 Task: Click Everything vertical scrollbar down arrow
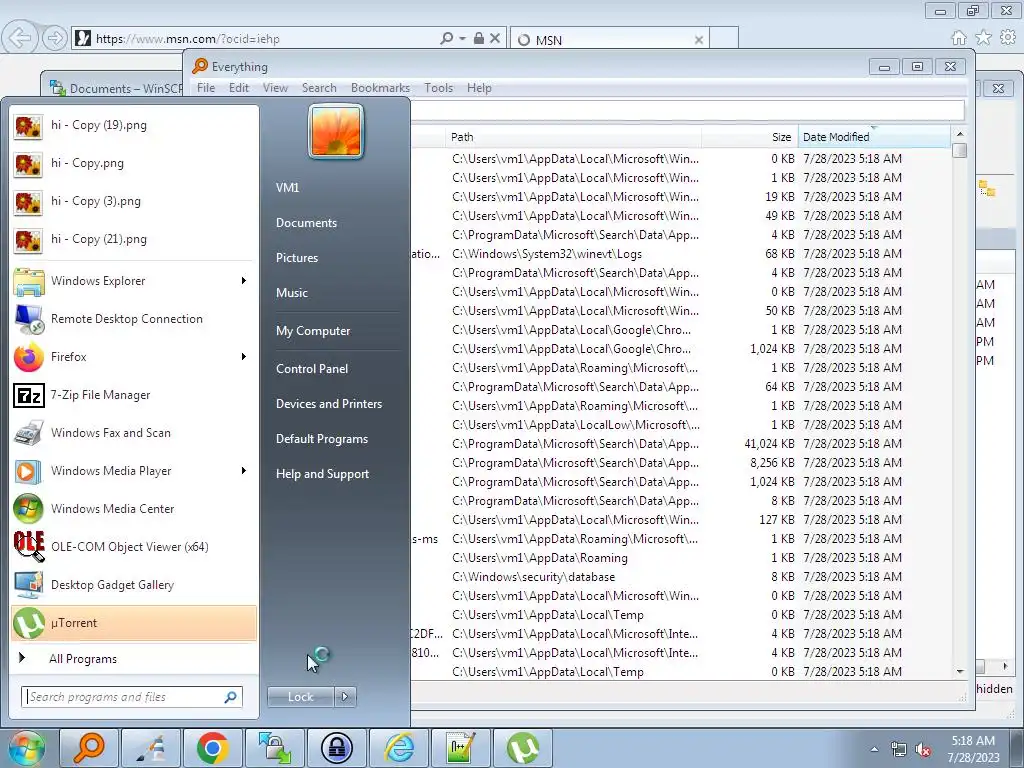tap(959, 671)
